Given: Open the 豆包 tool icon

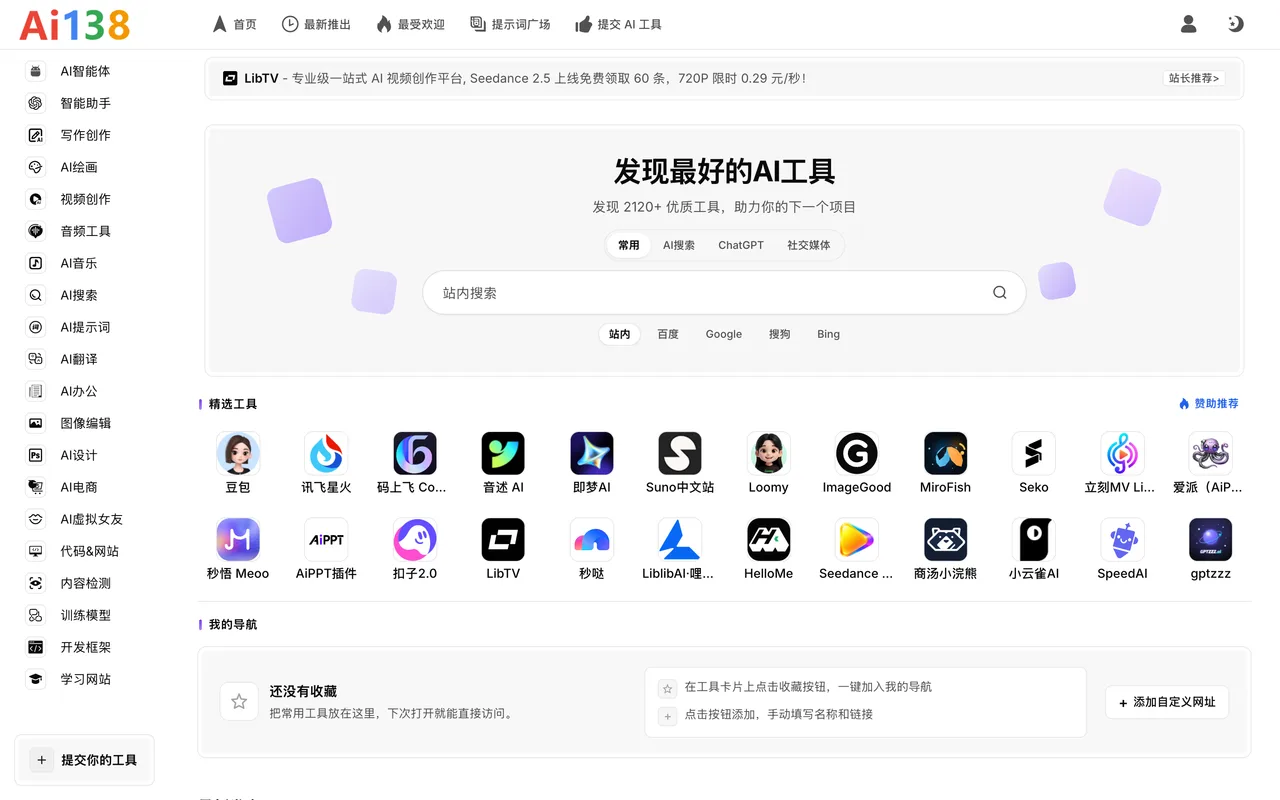Looking at the screenshot, I should coord(238,453).
